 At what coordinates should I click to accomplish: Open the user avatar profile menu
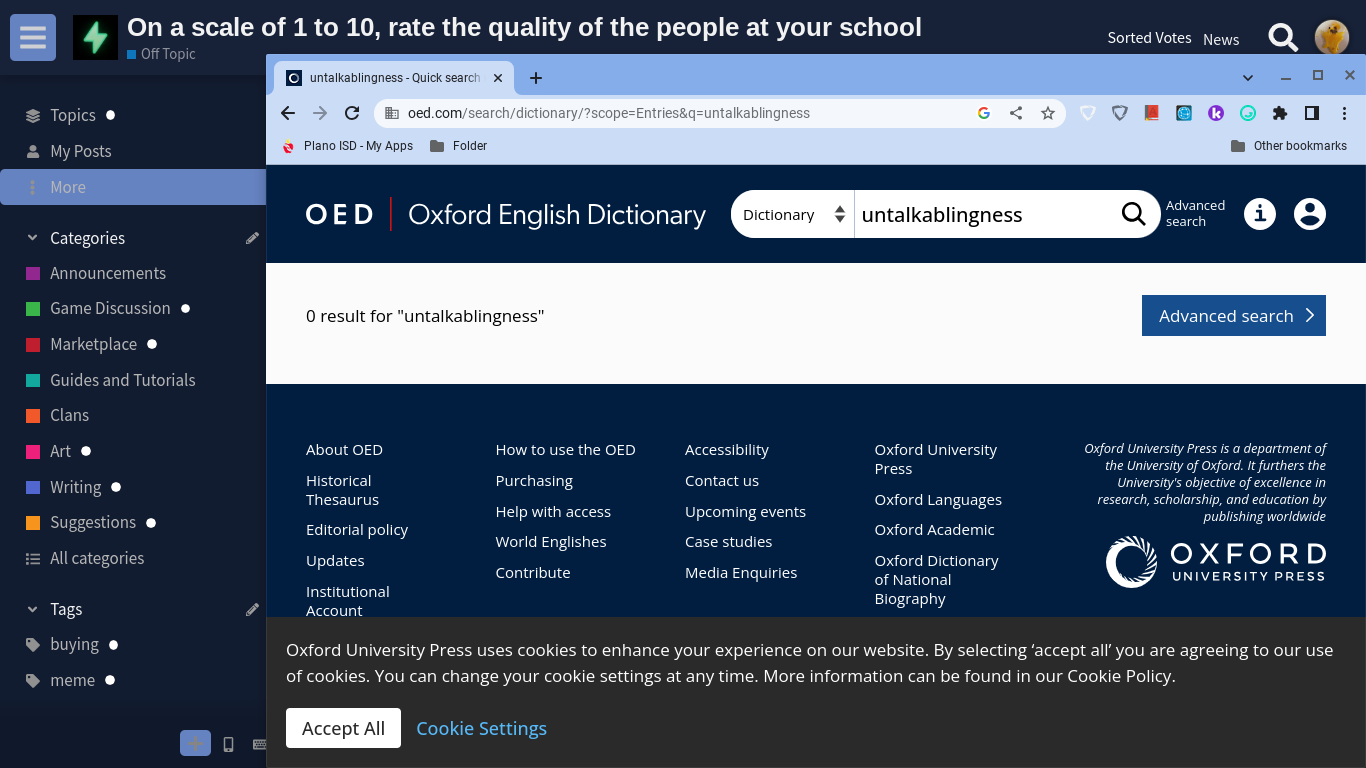[1332, 38]
